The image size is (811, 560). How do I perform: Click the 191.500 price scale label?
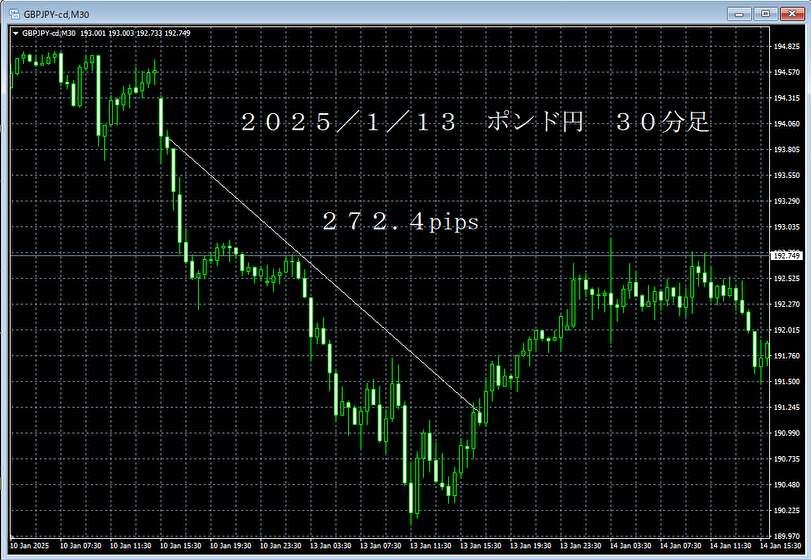click(786, 382)
